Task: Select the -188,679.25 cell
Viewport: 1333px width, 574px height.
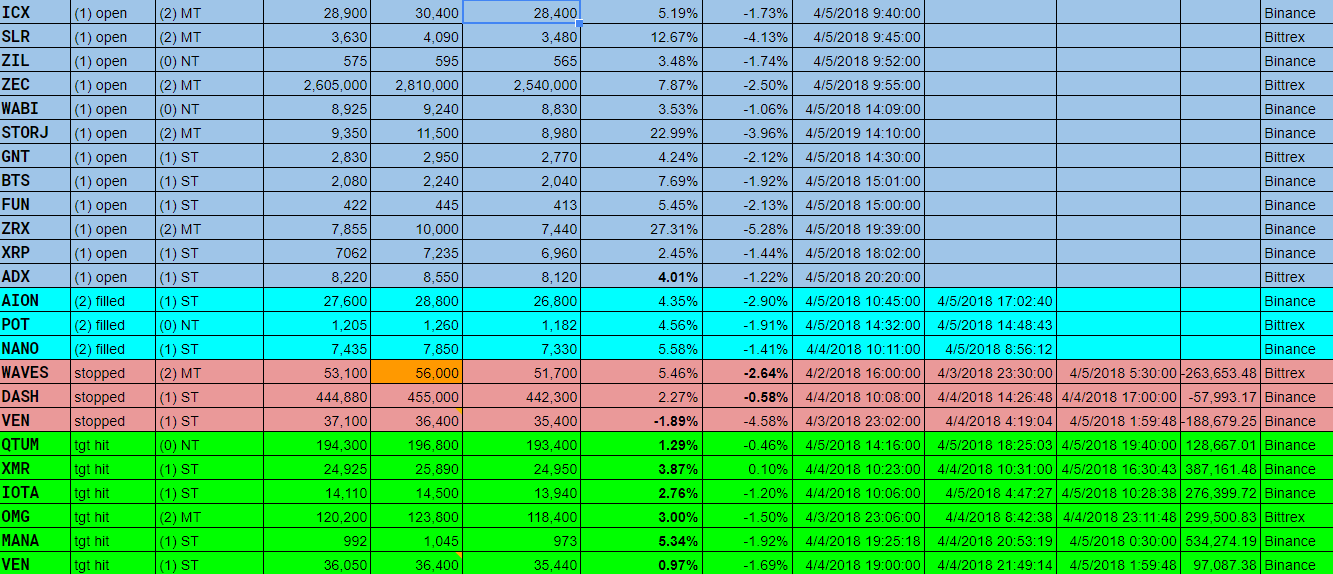Action: (x=1220, y=421)
